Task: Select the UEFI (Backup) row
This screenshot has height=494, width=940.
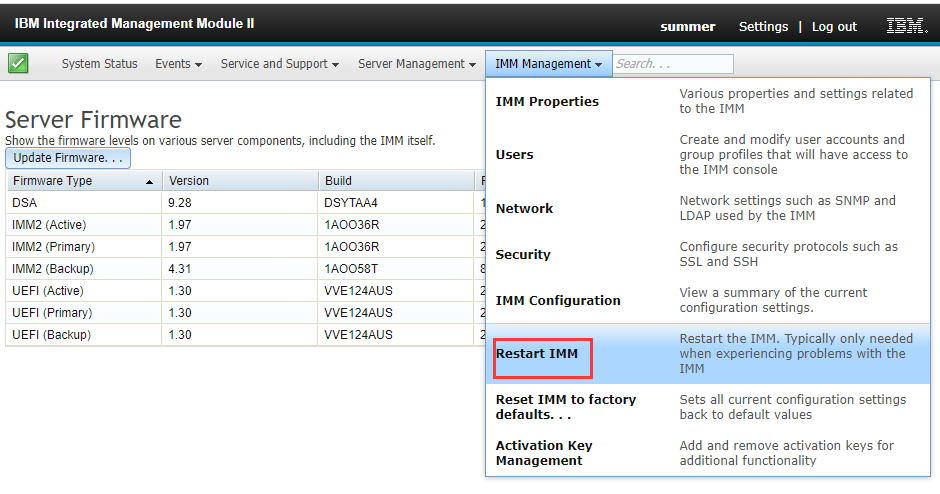Action: tap(246, 335)
